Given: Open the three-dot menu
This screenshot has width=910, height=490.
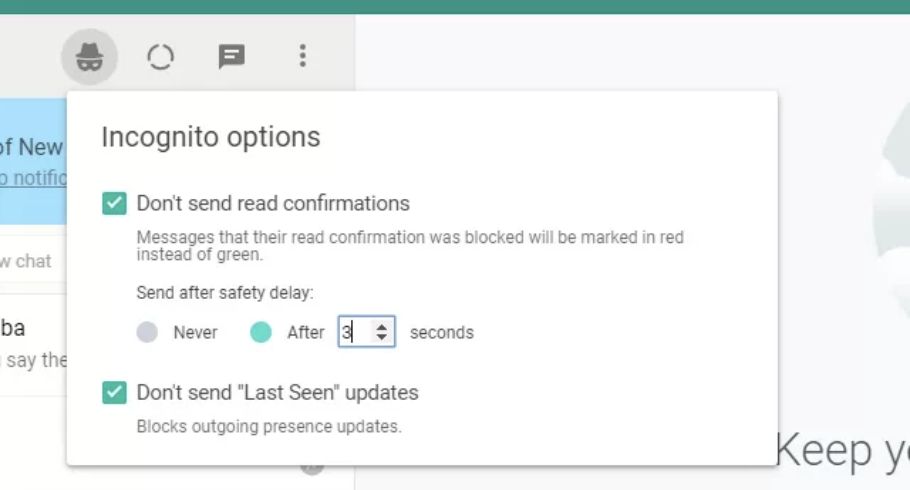Looking at the screenshot, I should pyautogui.click(x=302, y=56).
